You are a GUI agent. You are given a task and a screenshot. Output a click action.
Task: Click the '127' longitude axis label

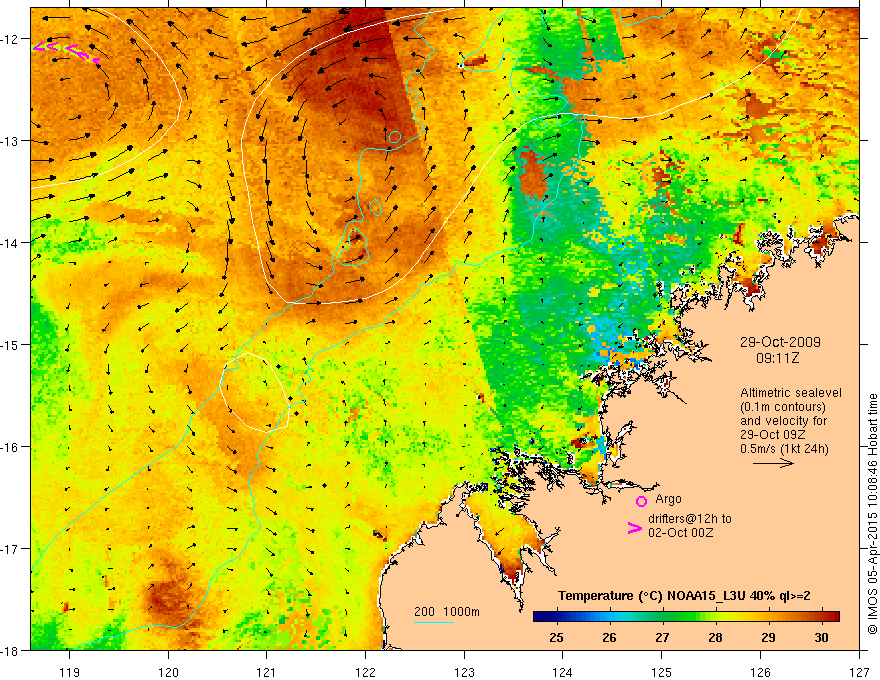point(859,672)
